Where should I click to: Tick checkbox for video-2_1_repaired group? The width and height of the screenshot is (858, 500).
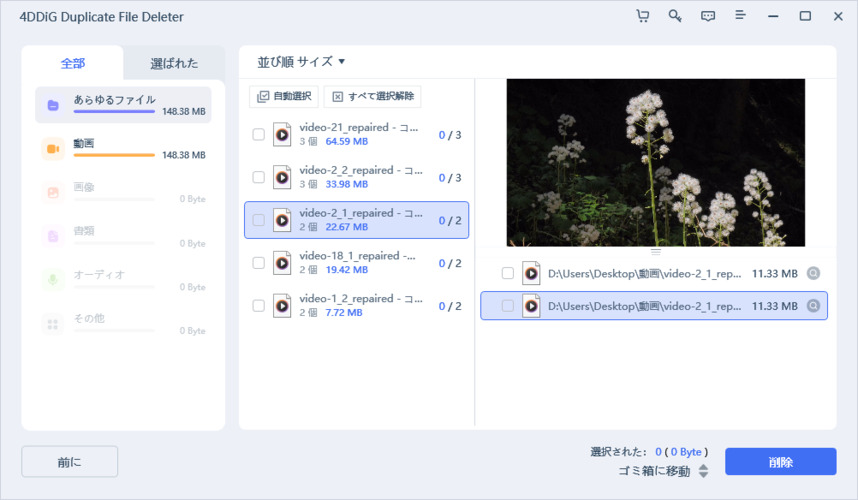[x=258, y=220]
